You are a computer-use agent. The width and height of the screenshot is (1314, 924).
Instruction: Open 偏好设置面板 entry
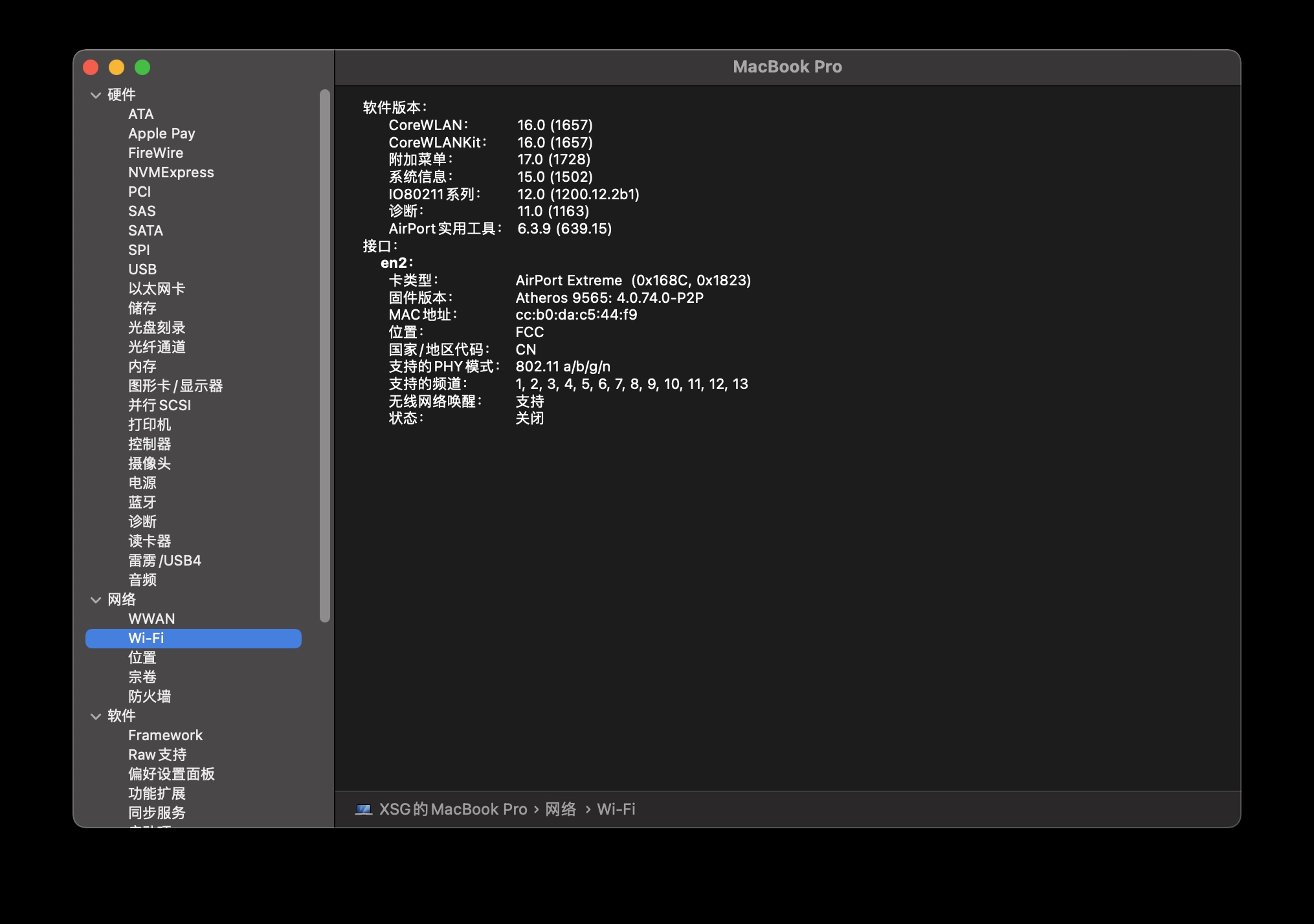[171, 774]
